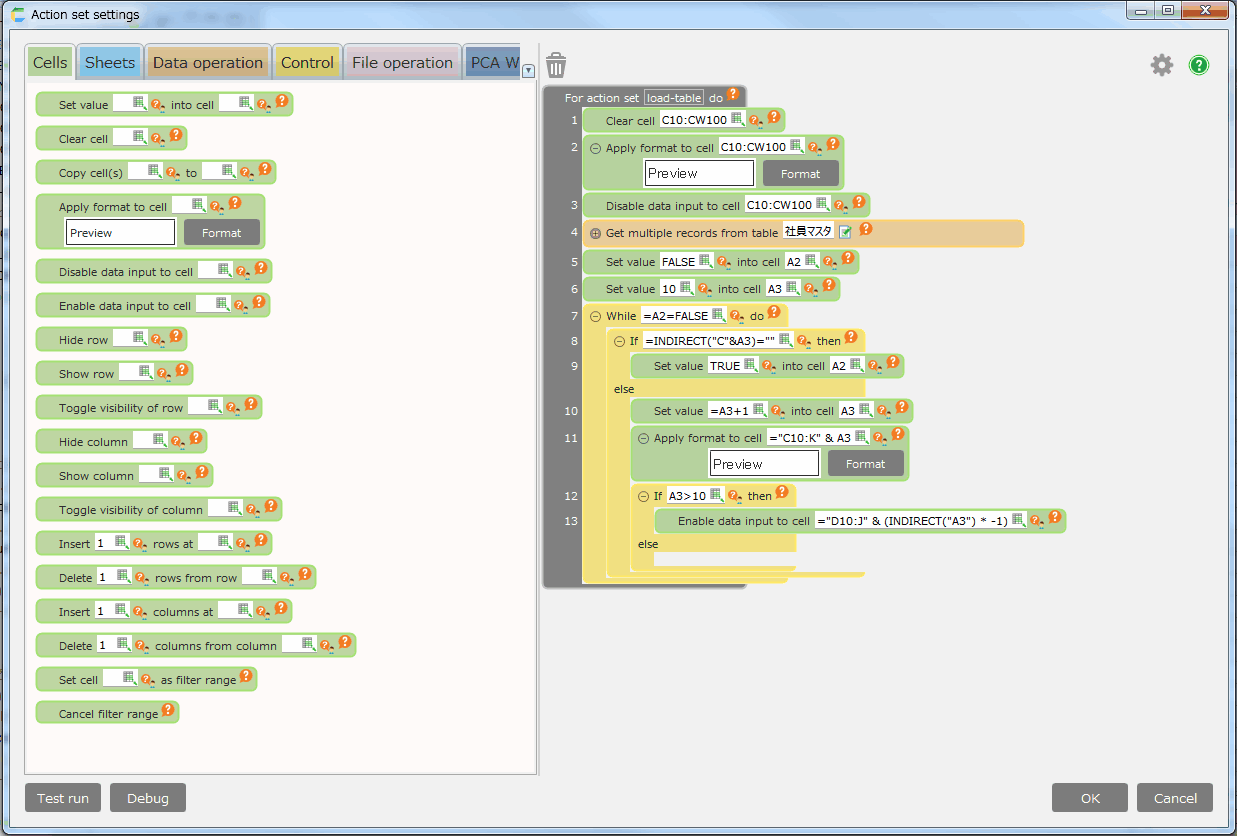Switch to the Sheets tab

(x=109, y=62)
